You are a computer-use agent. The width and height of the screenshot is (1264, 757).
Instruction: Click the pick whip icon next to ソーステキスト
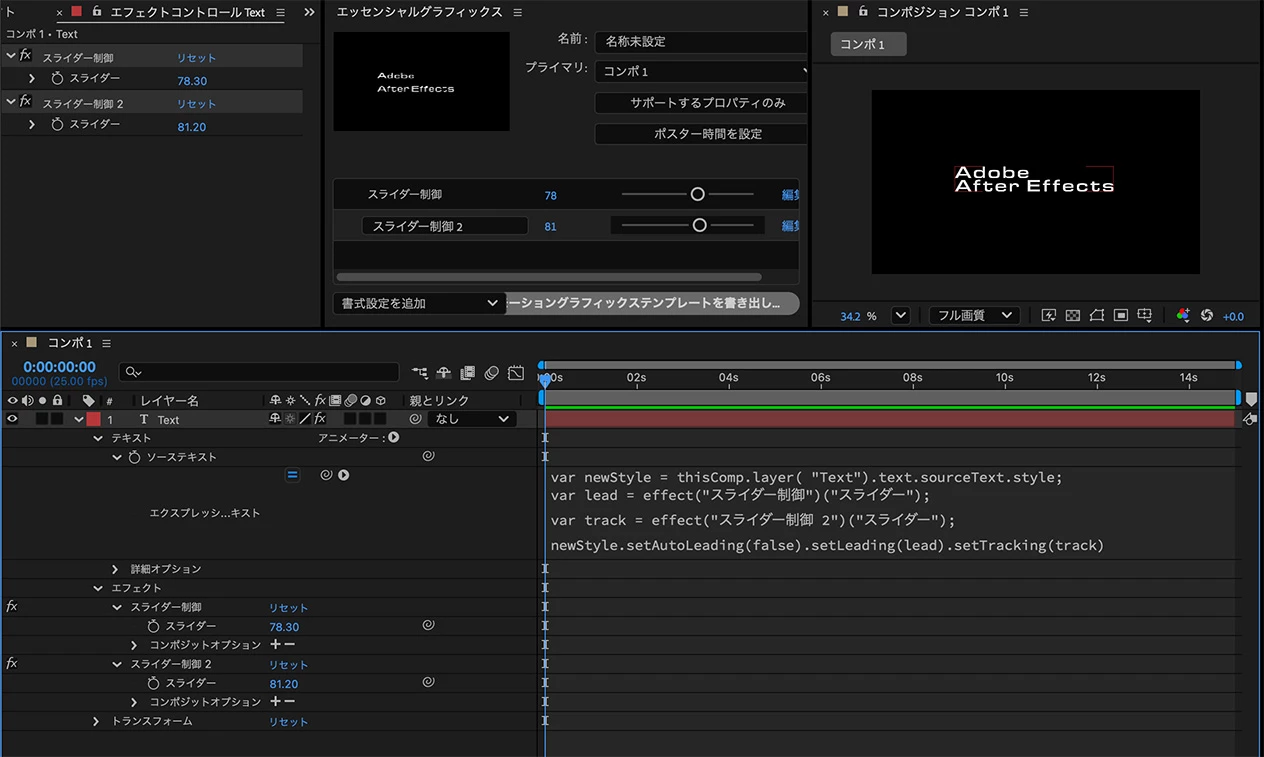(428, 456)
